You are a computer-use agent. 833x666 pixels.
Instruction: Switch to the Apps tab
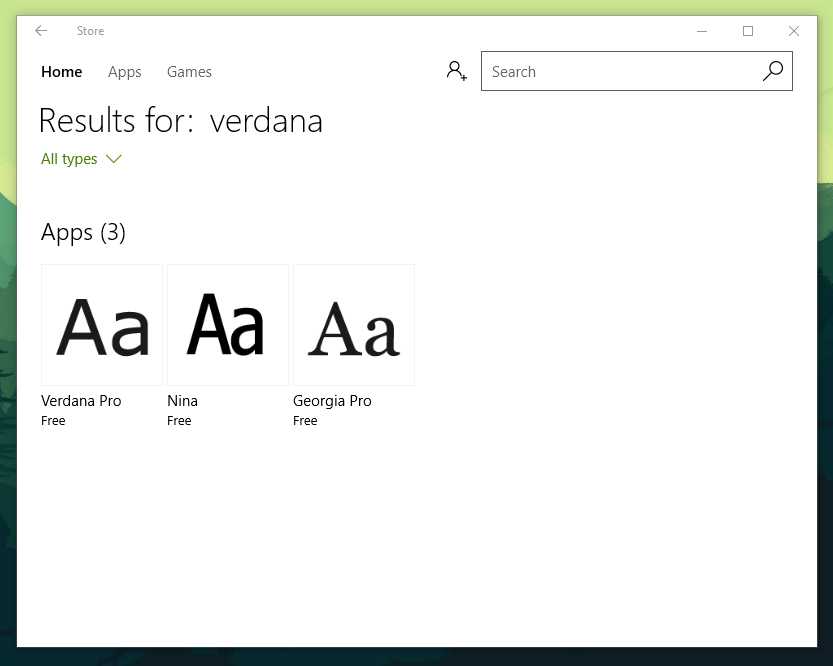pyautogui.click(x=125, y=72)
